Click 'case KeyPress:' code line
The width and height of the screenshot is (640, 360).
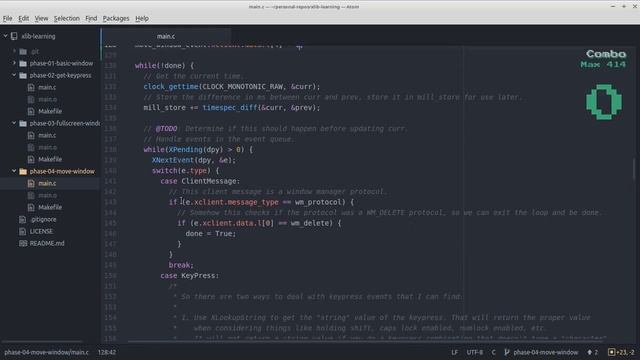point(189,276)
